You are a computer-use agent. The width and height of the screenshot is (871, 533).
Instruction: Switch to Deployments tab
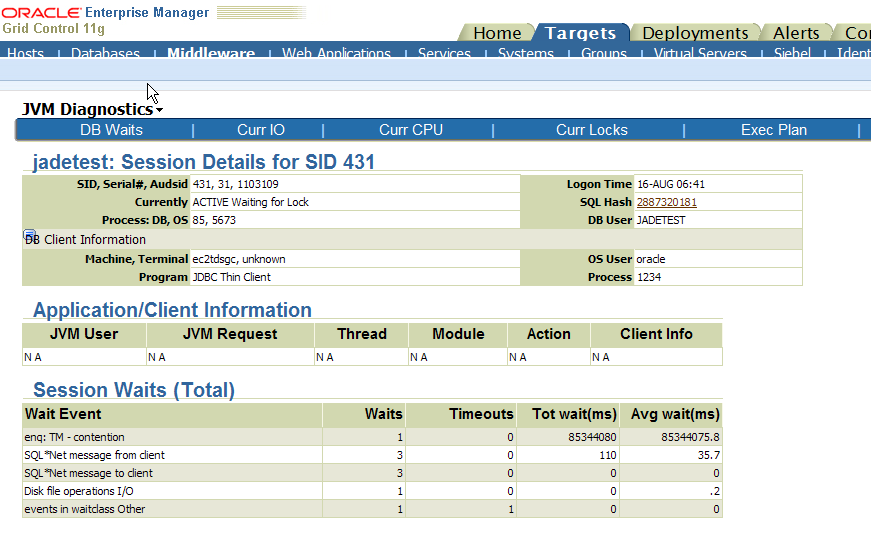click(695, 33)
